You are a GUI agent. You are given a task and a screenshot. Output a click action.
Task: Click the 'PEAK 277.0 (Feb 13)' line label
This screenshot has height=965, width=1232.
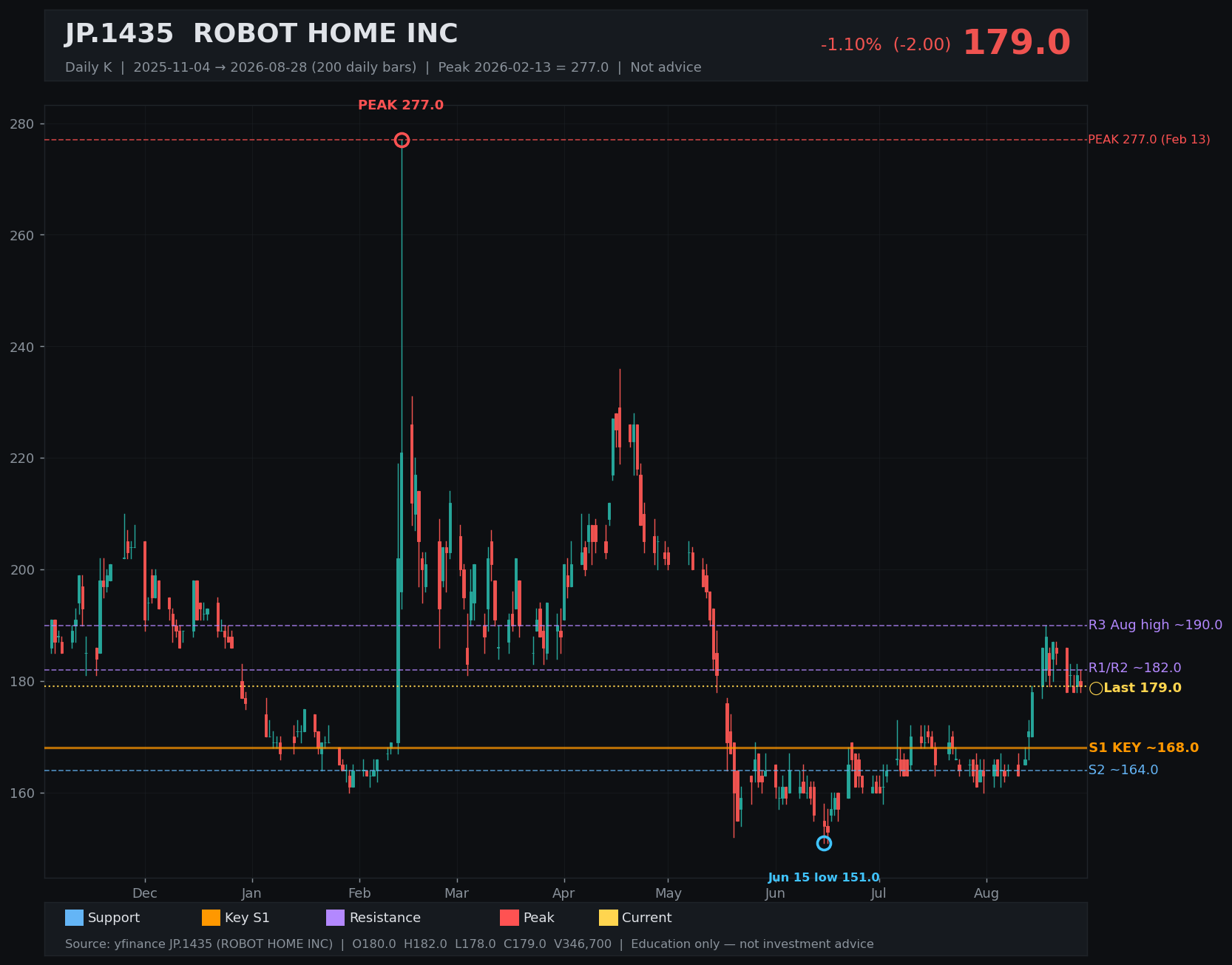[x=1149, y=139]
